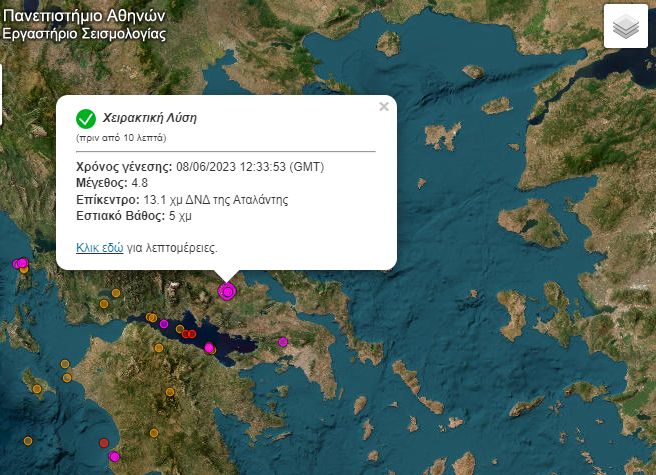
Task: Open the 'Κλικ εδώ' details link
Action: tap(99, 247)
